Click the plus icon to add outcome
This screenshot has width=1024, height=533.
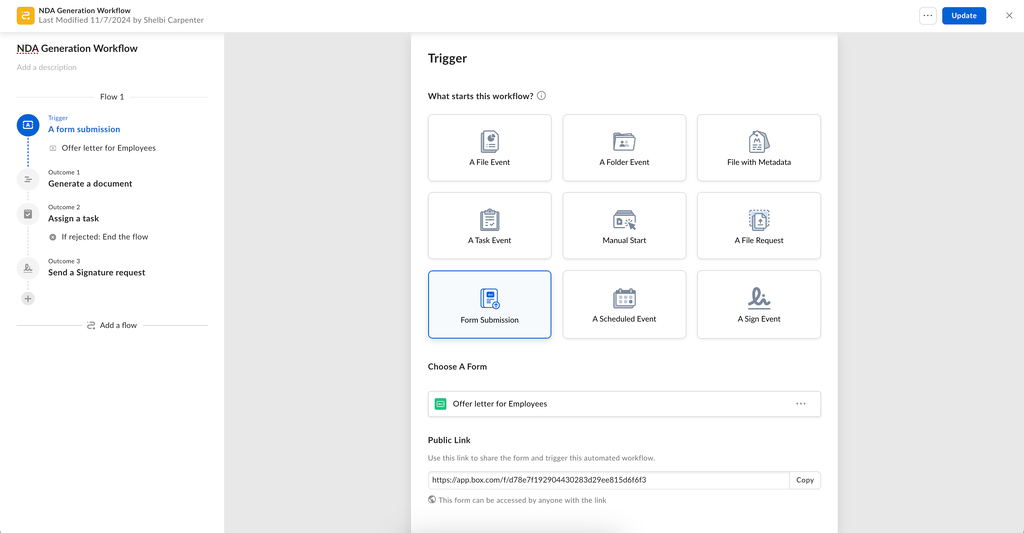pos(28,299)
